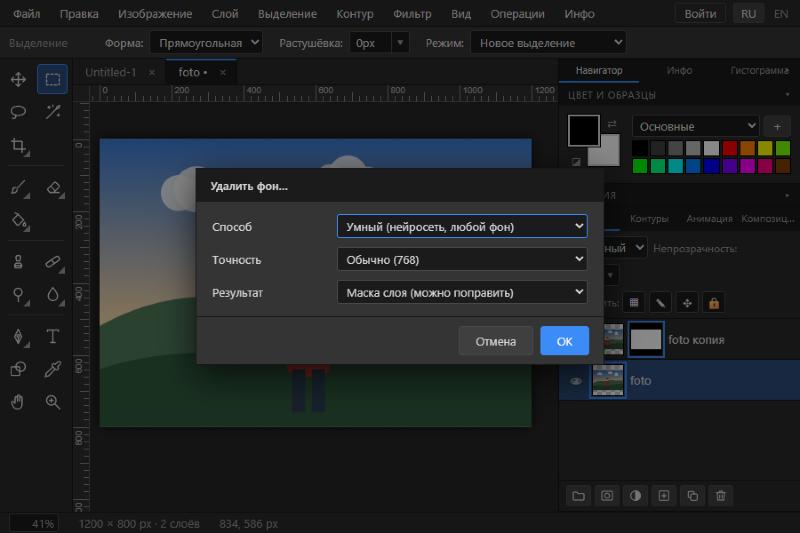
Task: Select the Rectangular selection tool
Action: pos(53,80)
